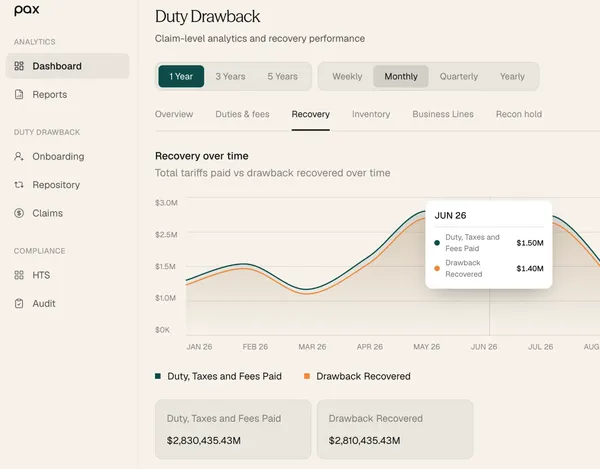Click the Dashboard grid icon
The width and height of the screenshot is (600, 469).
coord(19,66)
